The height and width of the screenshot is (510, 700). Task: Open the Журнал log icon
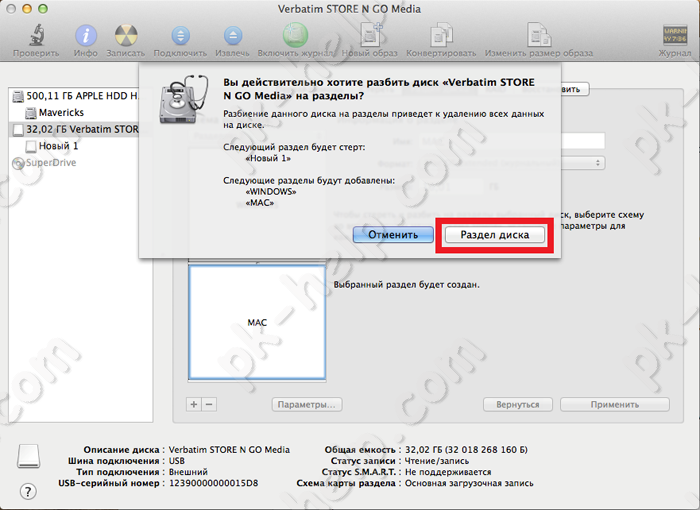(x=673, y=37)
